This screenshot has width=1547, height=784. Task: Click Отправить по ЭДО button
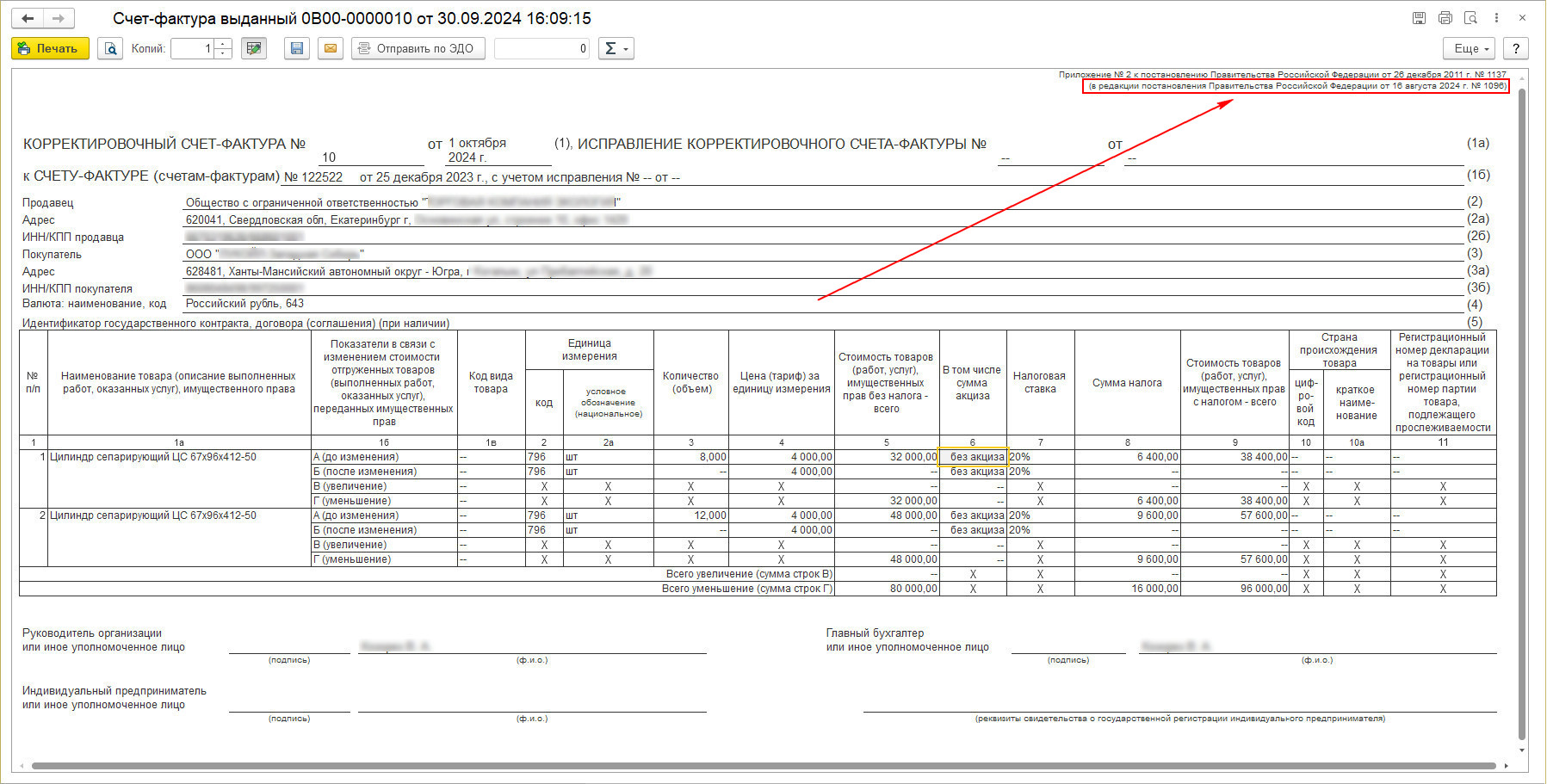pos(418,48)
